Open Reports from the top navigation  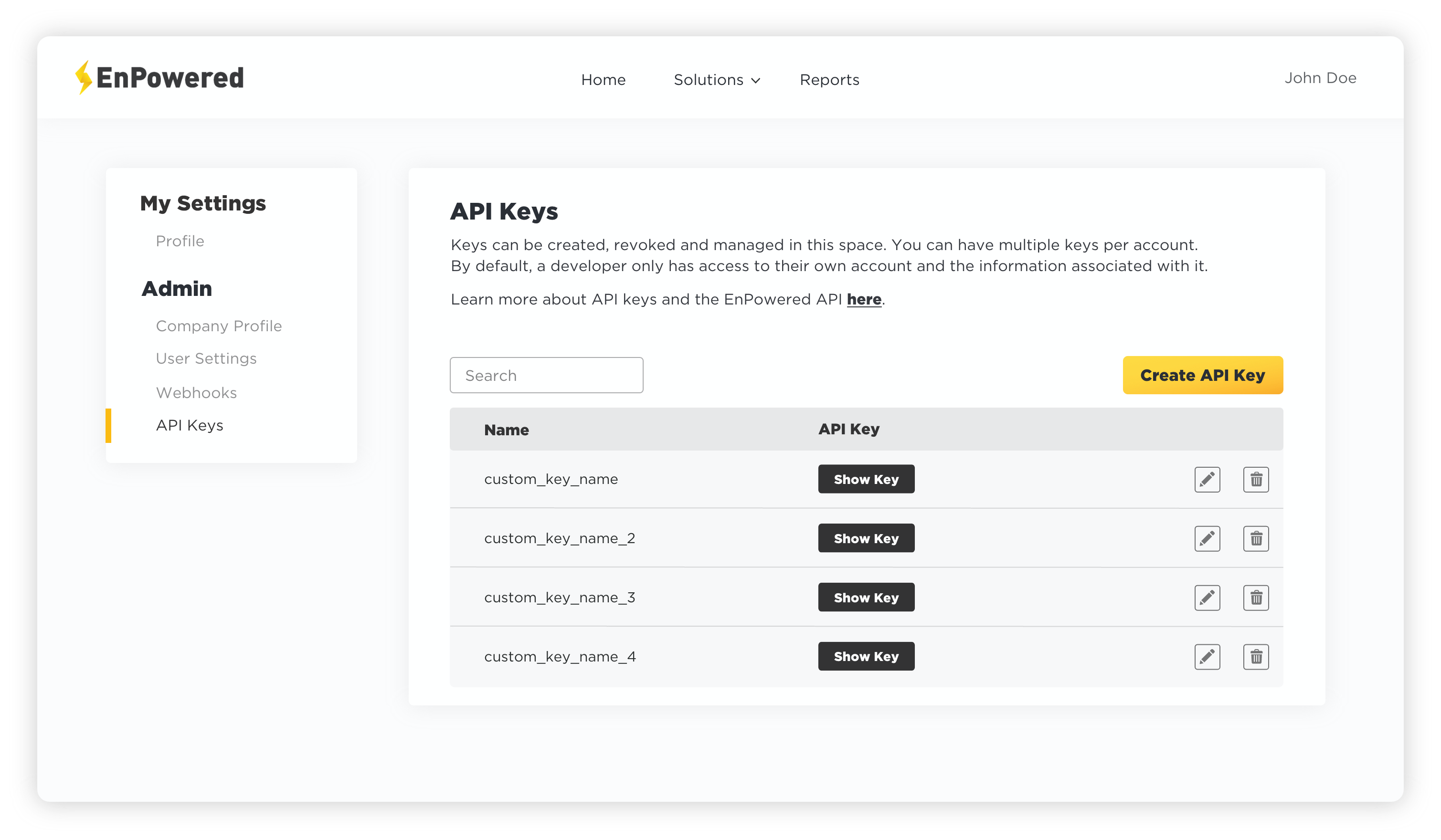(829, 80)
